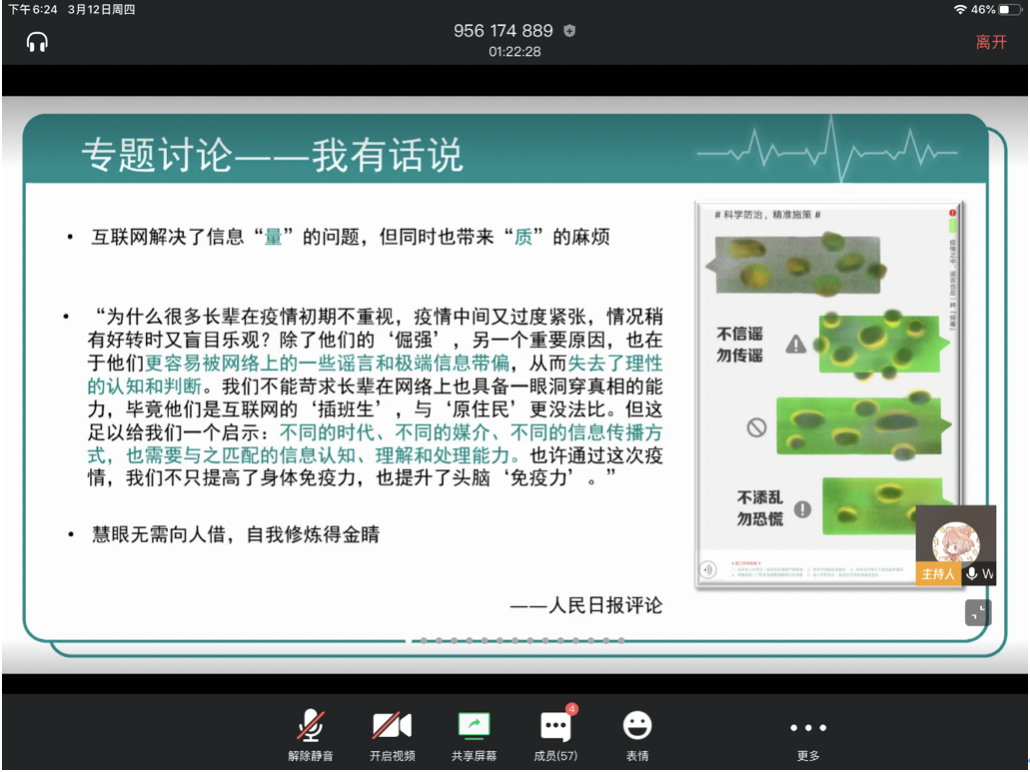Click the 专题讨论——我有话说 slide title
Viewport: 1030px width, 772px height.
(272, 156)
